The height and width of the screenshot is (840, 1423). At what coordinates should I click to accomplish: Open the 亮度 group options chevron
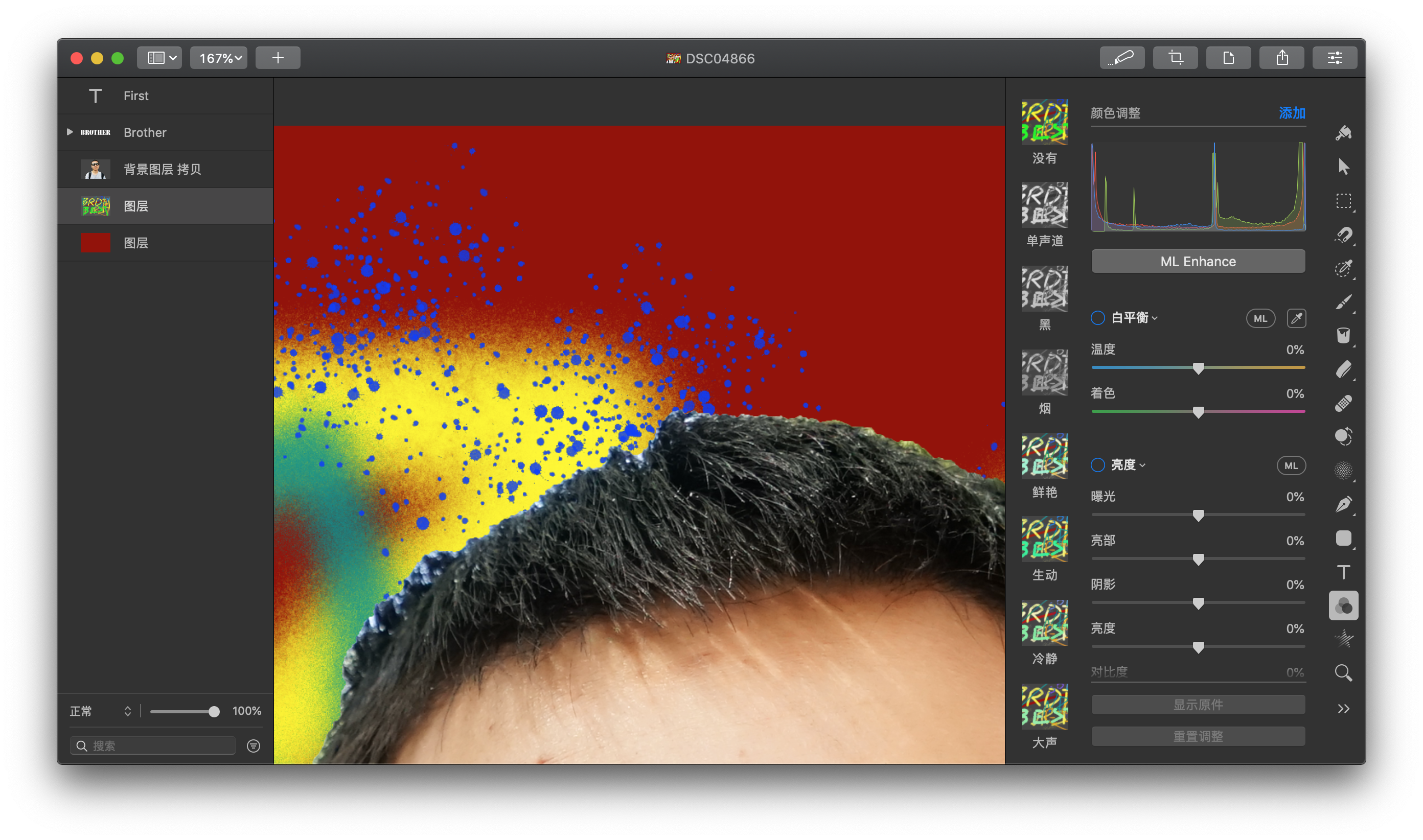click(x=1142, y=466)
